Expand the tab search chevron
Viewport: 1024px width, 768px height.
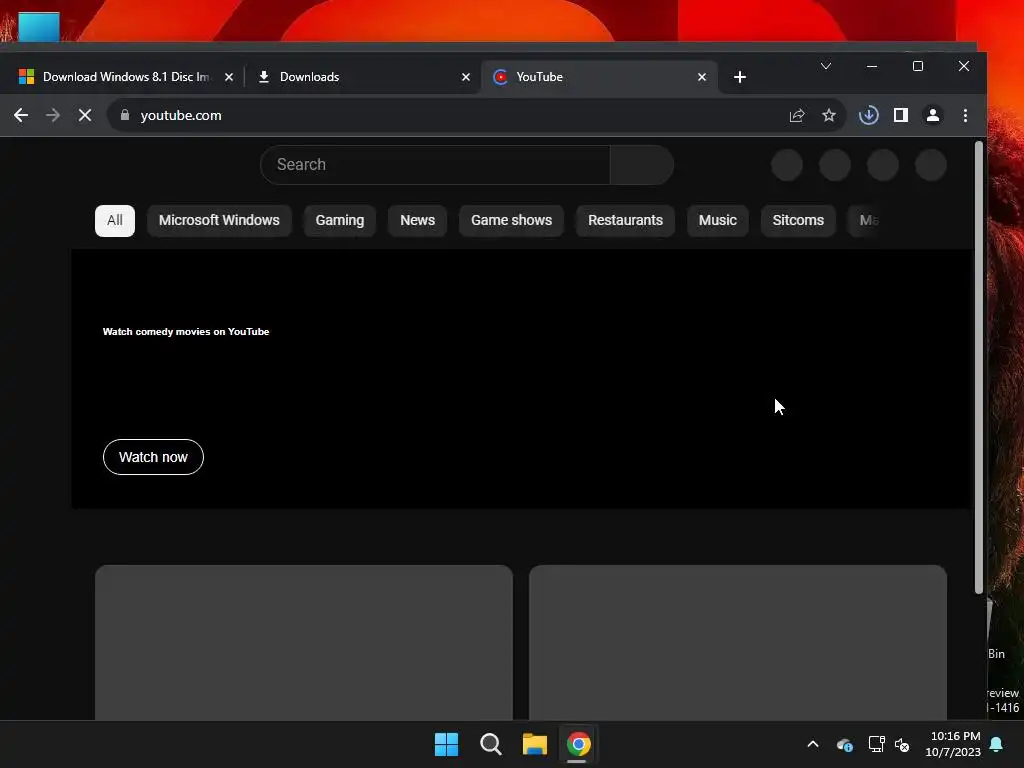pyautogui.click(x=825, y=66)
